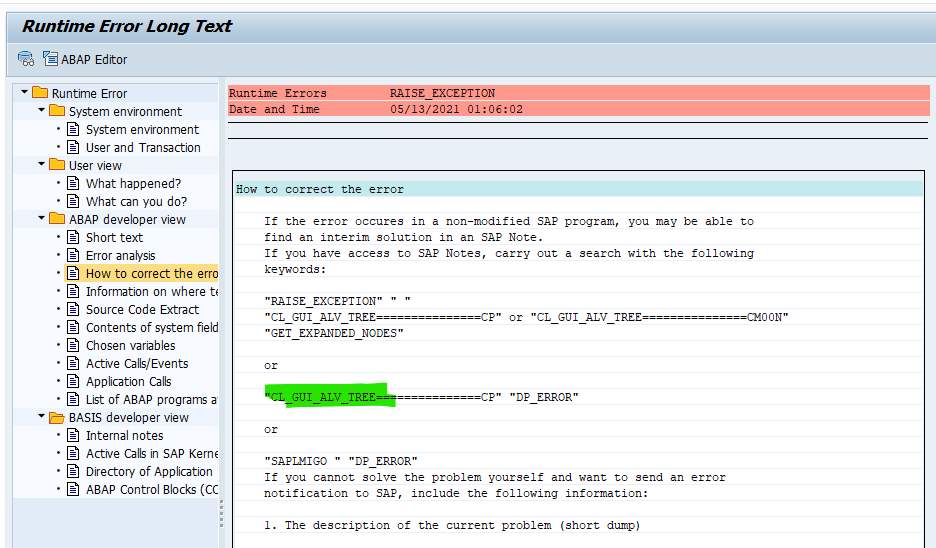Select How to correct the error node

[x=152, y=273]
